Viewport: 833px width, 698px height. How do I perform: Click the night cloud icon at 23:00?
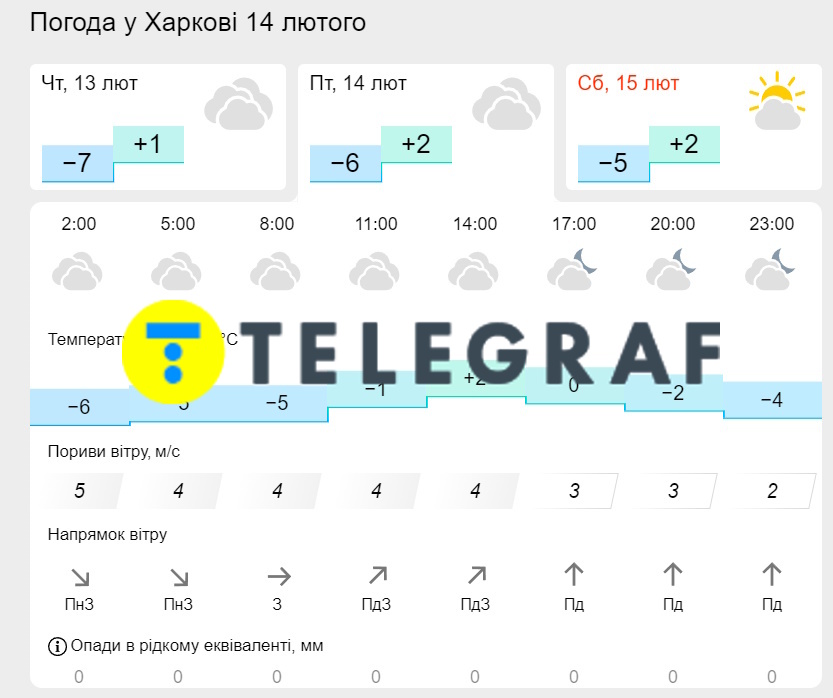click(x=771, y=268)
